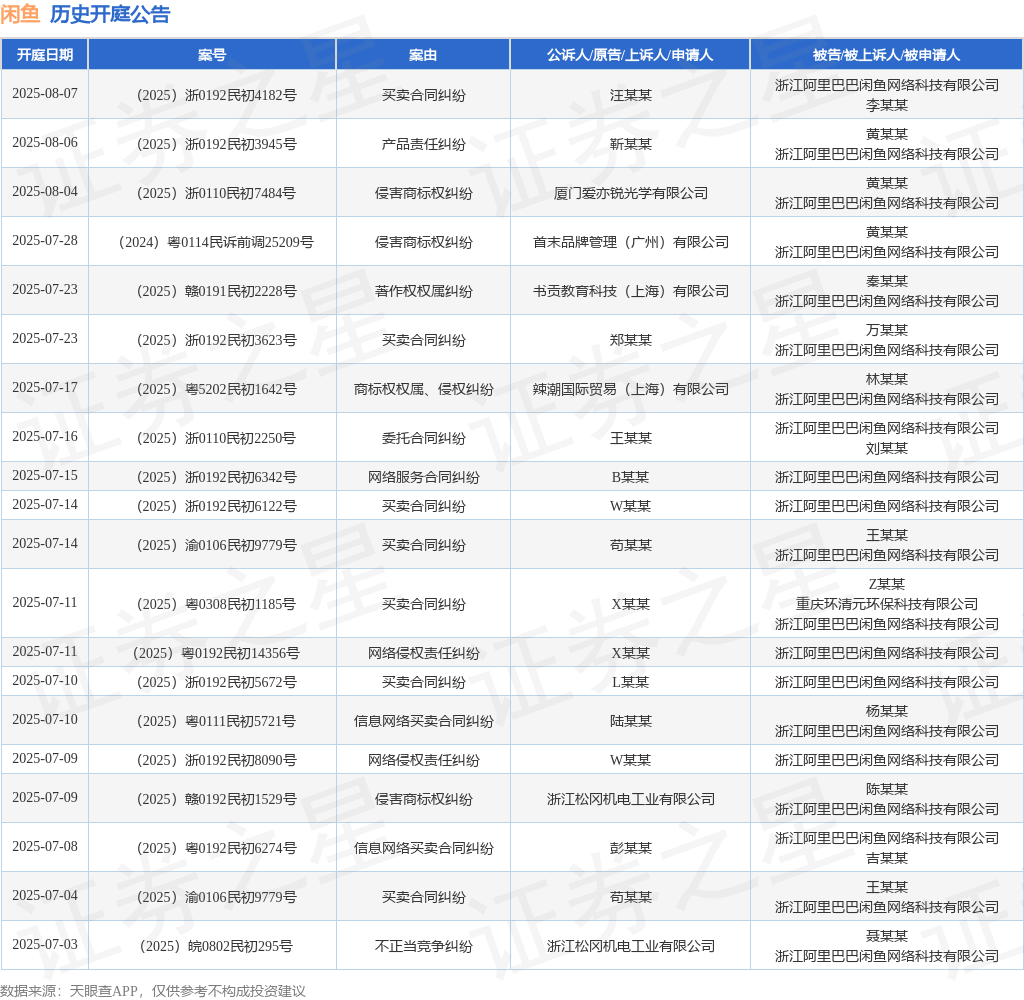Select date cell 2025-07-08

(x=45, y=847)
